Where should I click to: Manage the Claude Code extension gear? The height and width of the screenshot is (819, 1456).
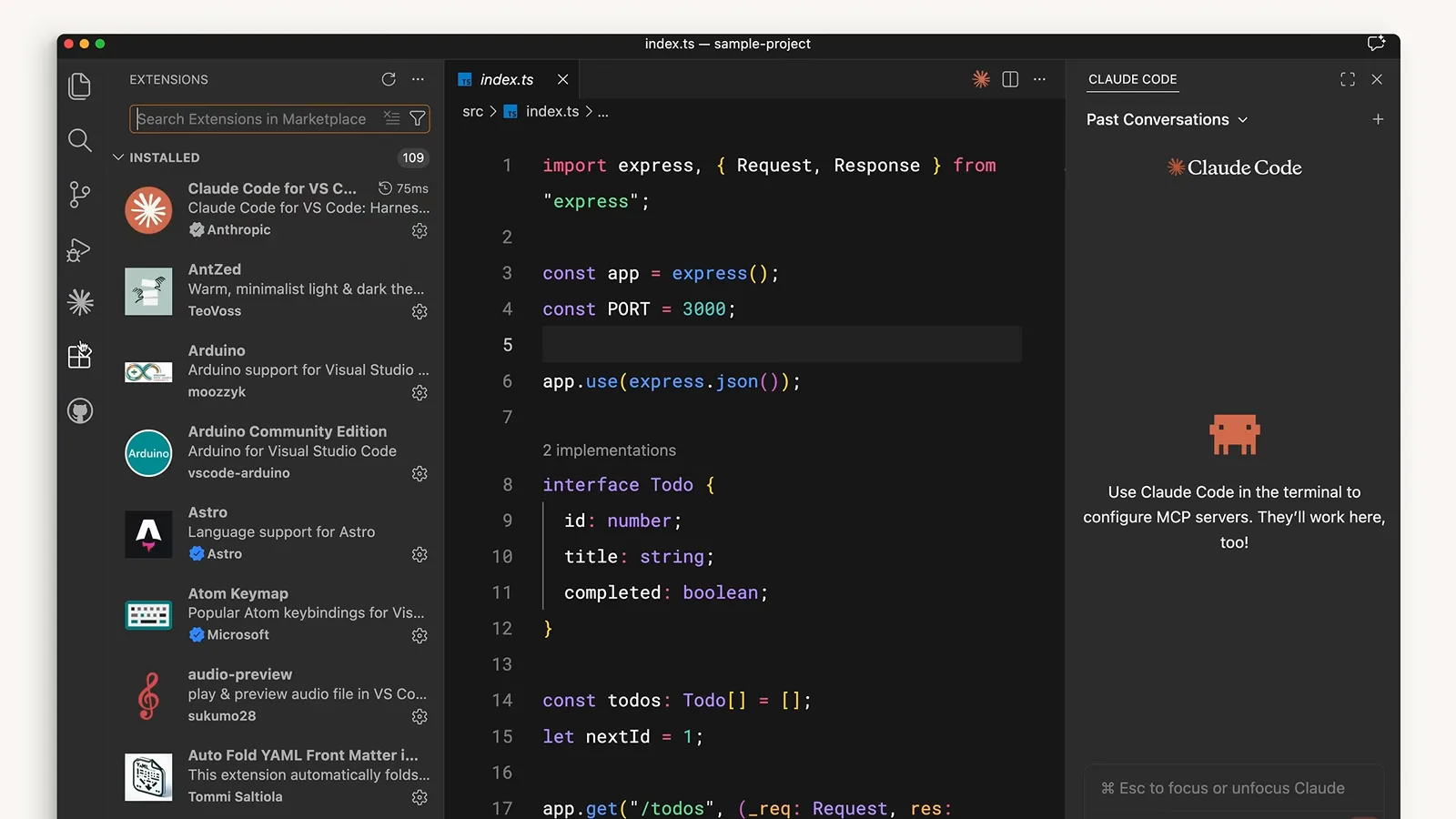[420, 231]
